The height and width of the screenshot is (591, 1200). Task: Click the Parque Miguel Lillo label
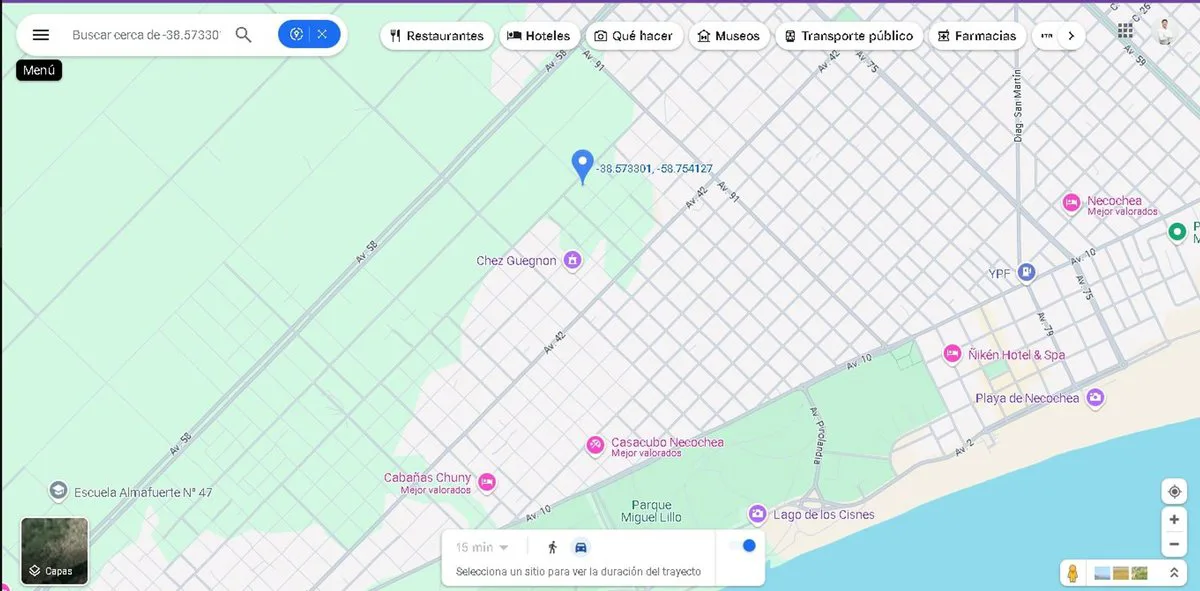(652, 511)
